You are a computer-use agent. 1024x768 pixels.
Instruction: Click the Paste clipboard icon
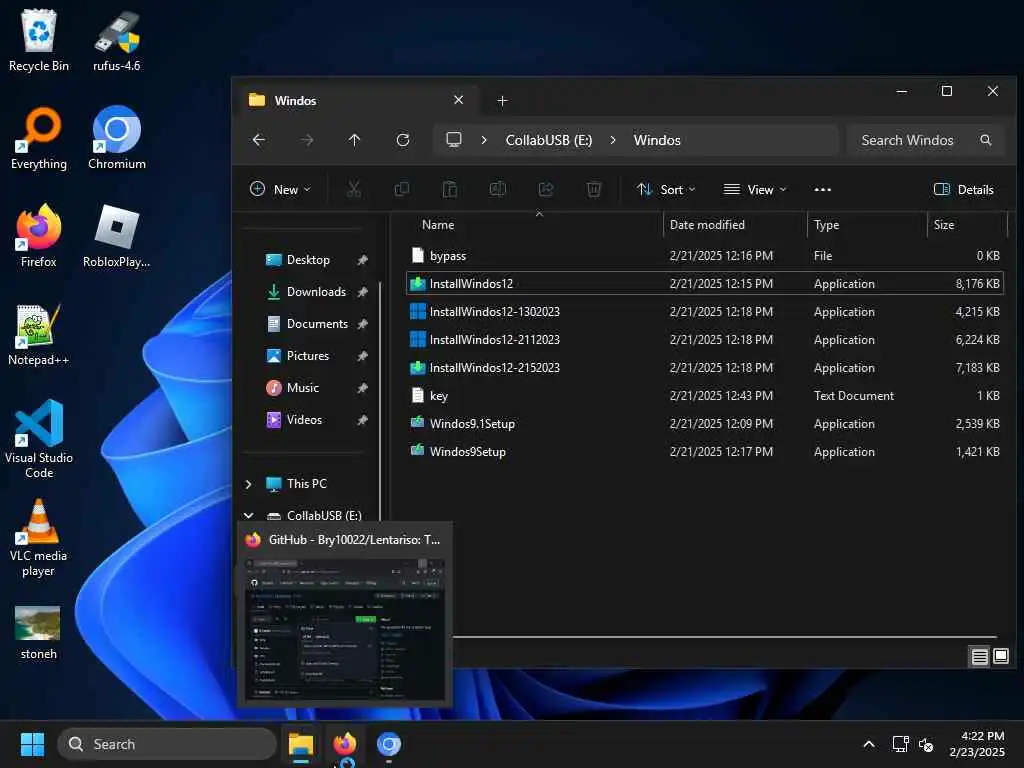tap(449, 189)
